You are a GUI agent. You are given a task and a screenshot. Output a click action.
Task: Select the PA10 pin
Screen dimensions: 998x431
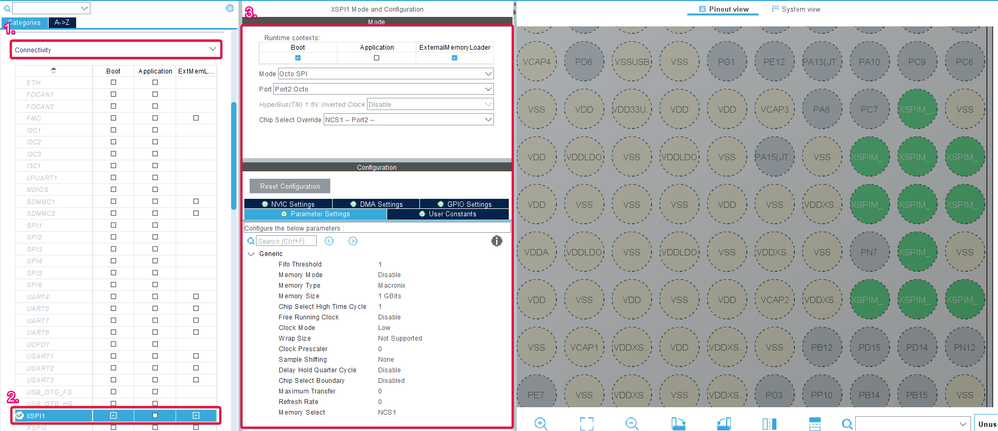[869, 62]
